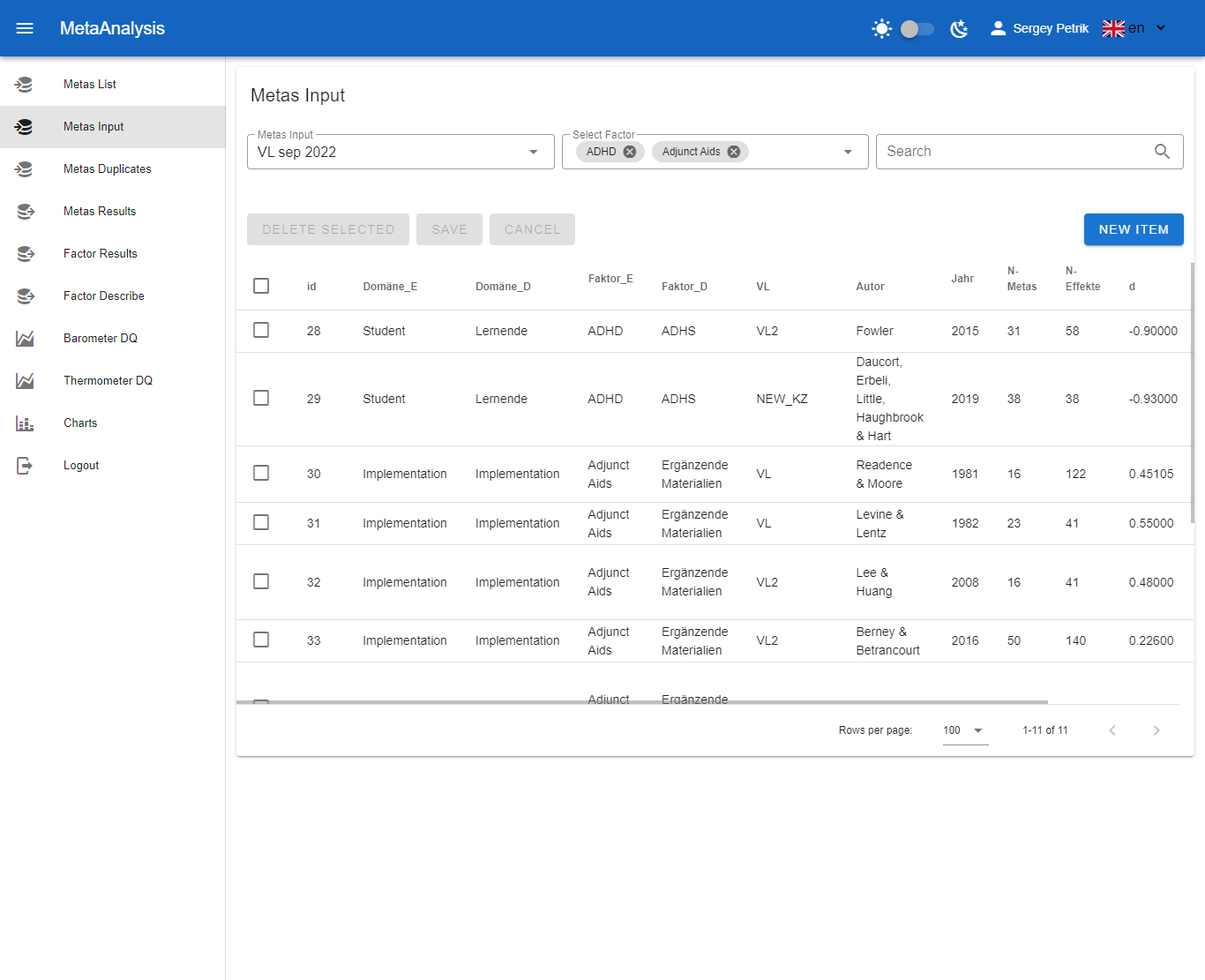Click the DELETE SELECTED button

[x=328, y=229]
